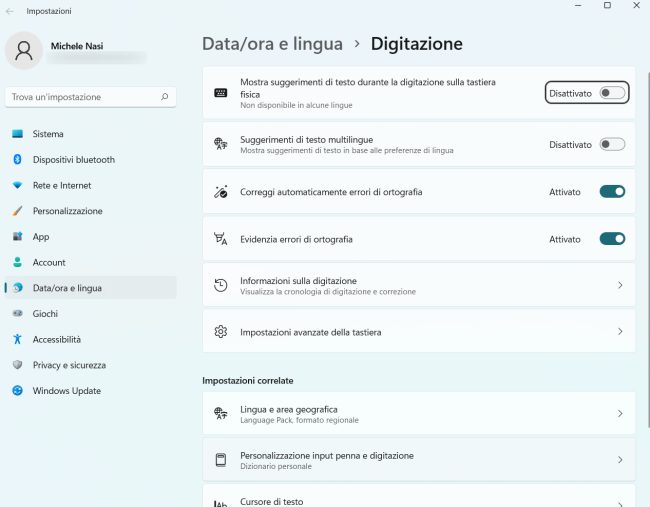Click the Sistema monitor icon
The image size is (650, 507).
pos(17,134)
